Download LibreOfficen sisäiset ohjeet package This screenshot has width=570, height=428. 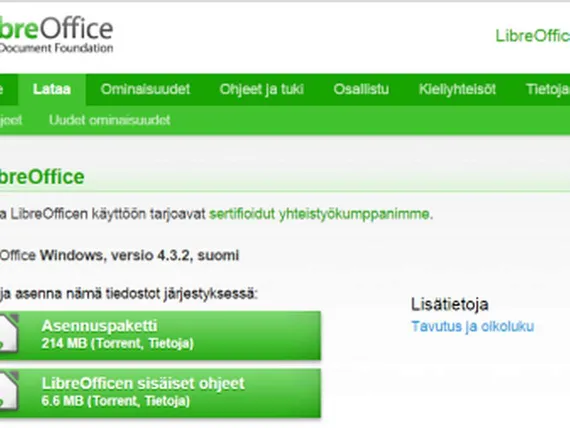(x=160, y=393)
